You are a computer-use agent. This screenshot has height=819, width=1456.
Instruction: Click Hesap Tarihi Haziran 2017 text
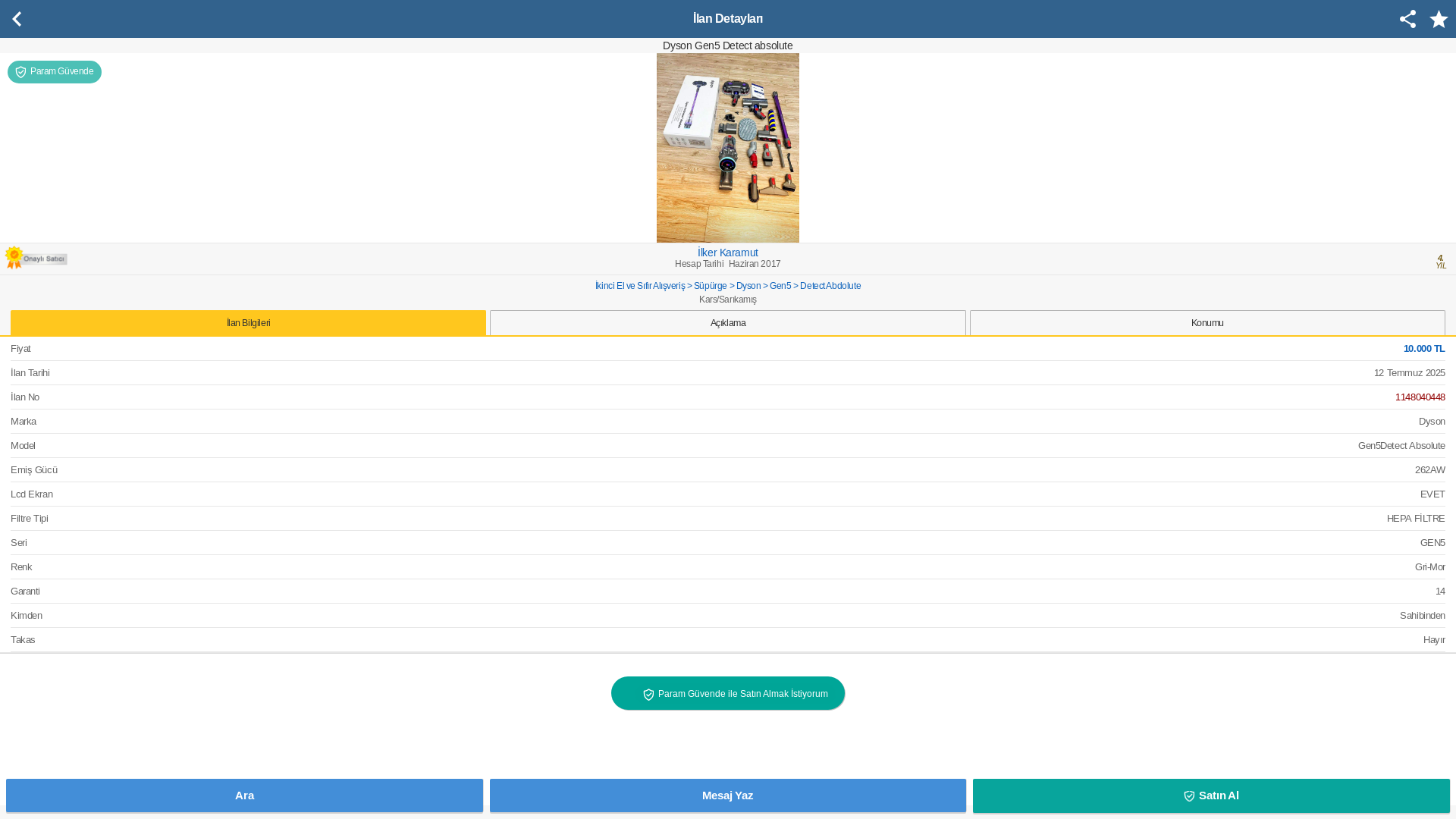(728, 264)
